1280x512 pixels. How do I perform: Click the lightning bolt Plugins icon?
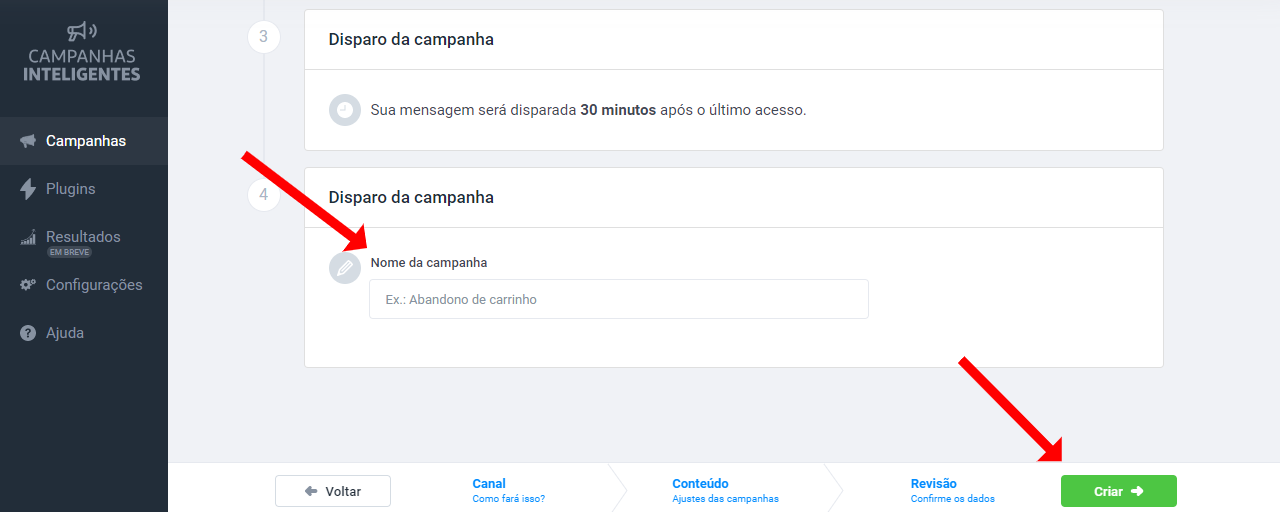28,189
